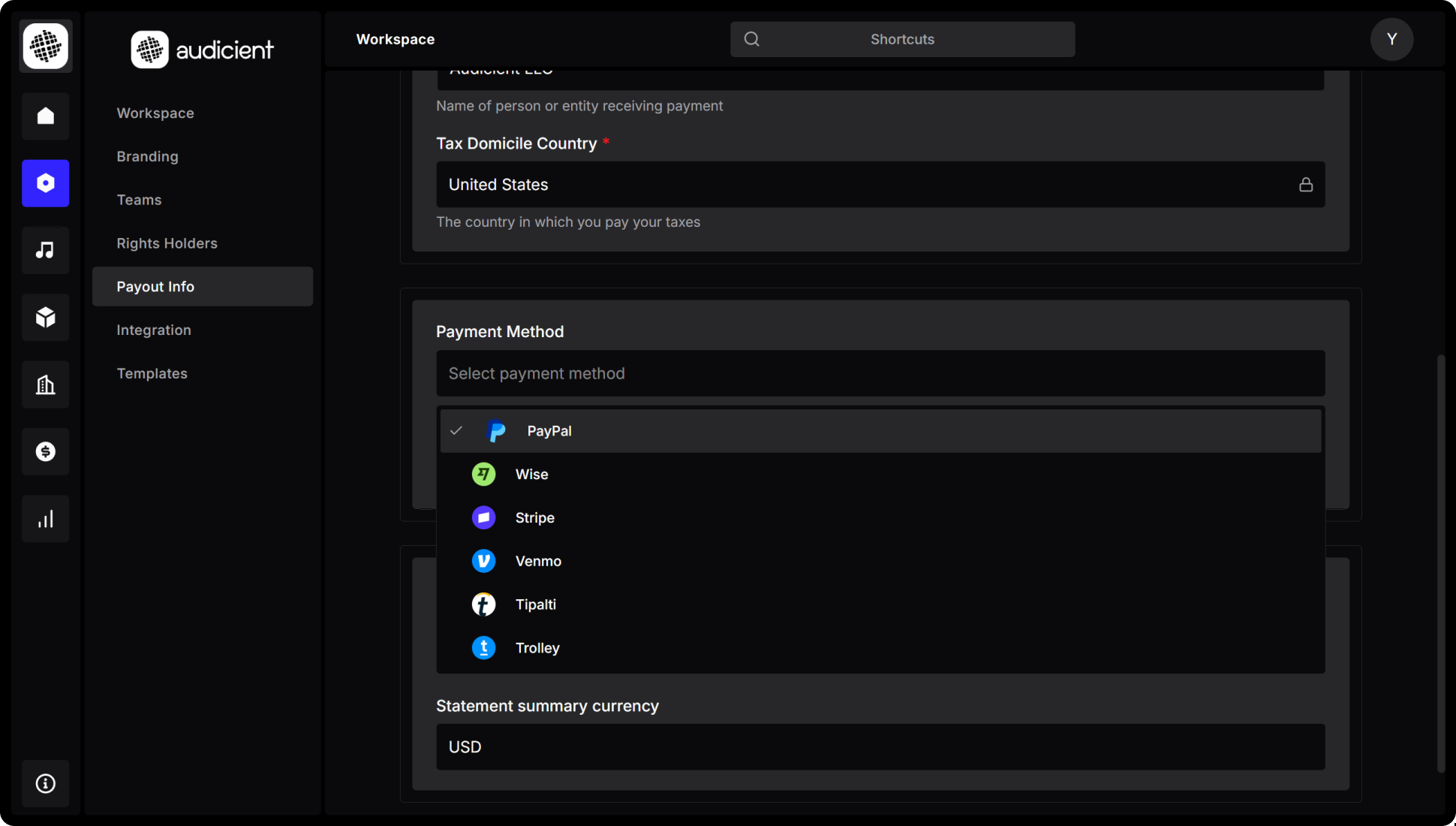Viewport: 1456px width, 826px height.
Task: Open the music note catalog icon
Action: click(x=45, y=250)
